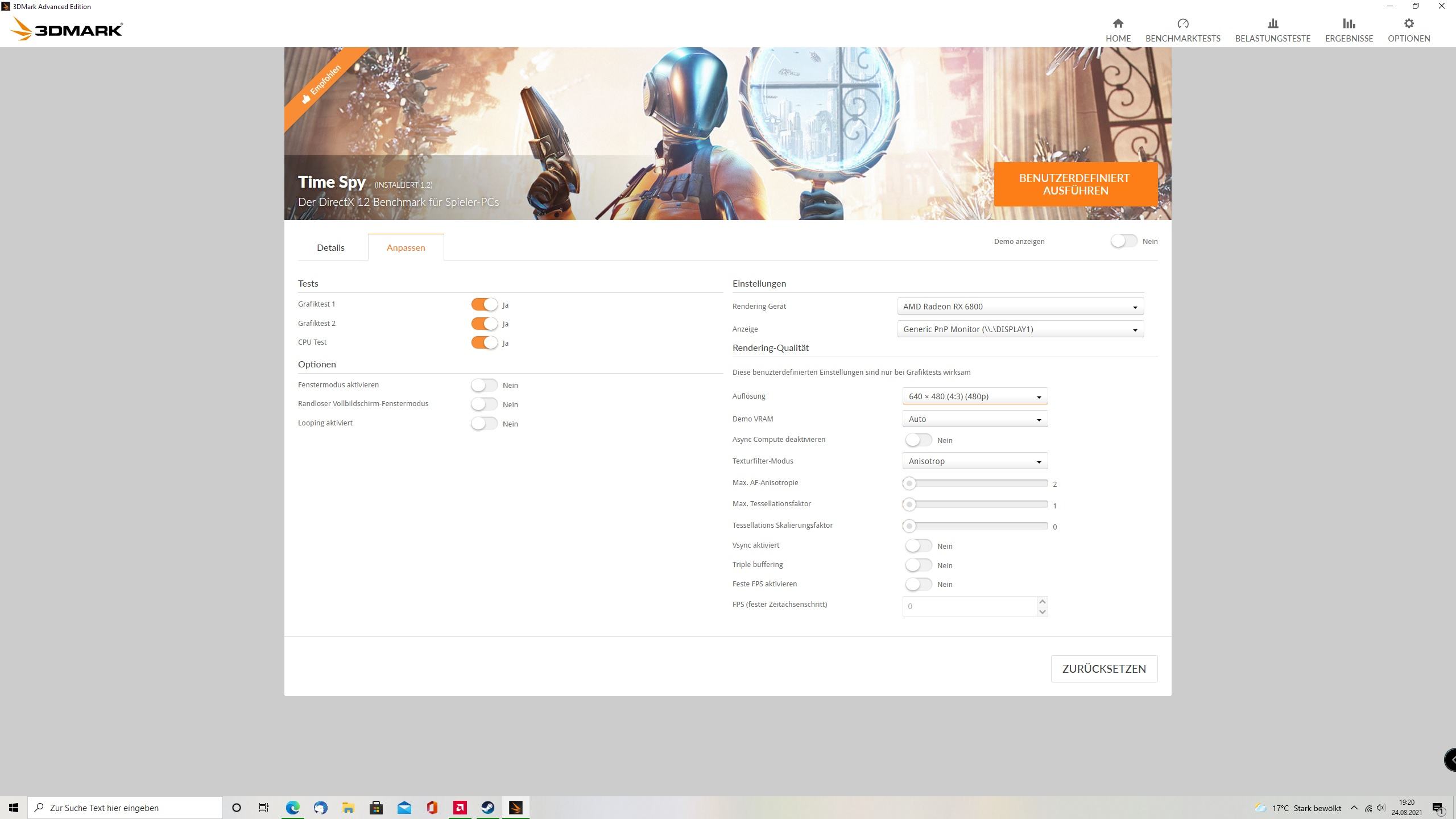Enable Feste FPS aktivieren switch
Viewport: 1456px width, 819px height.
tap(919, 584)
